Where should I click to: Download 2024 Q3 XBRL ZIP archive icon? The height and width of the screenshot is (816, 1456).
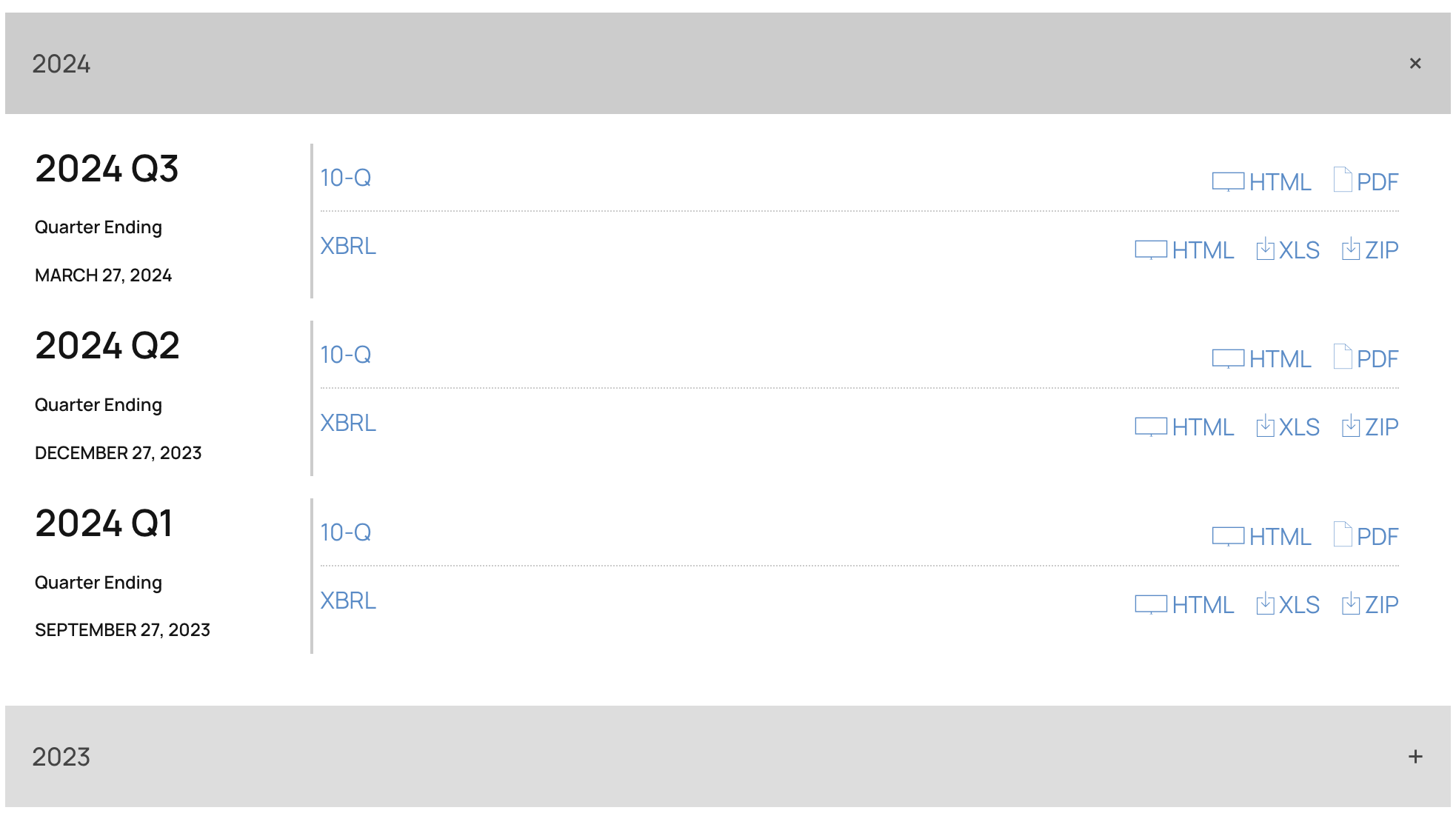[1350, 250]
